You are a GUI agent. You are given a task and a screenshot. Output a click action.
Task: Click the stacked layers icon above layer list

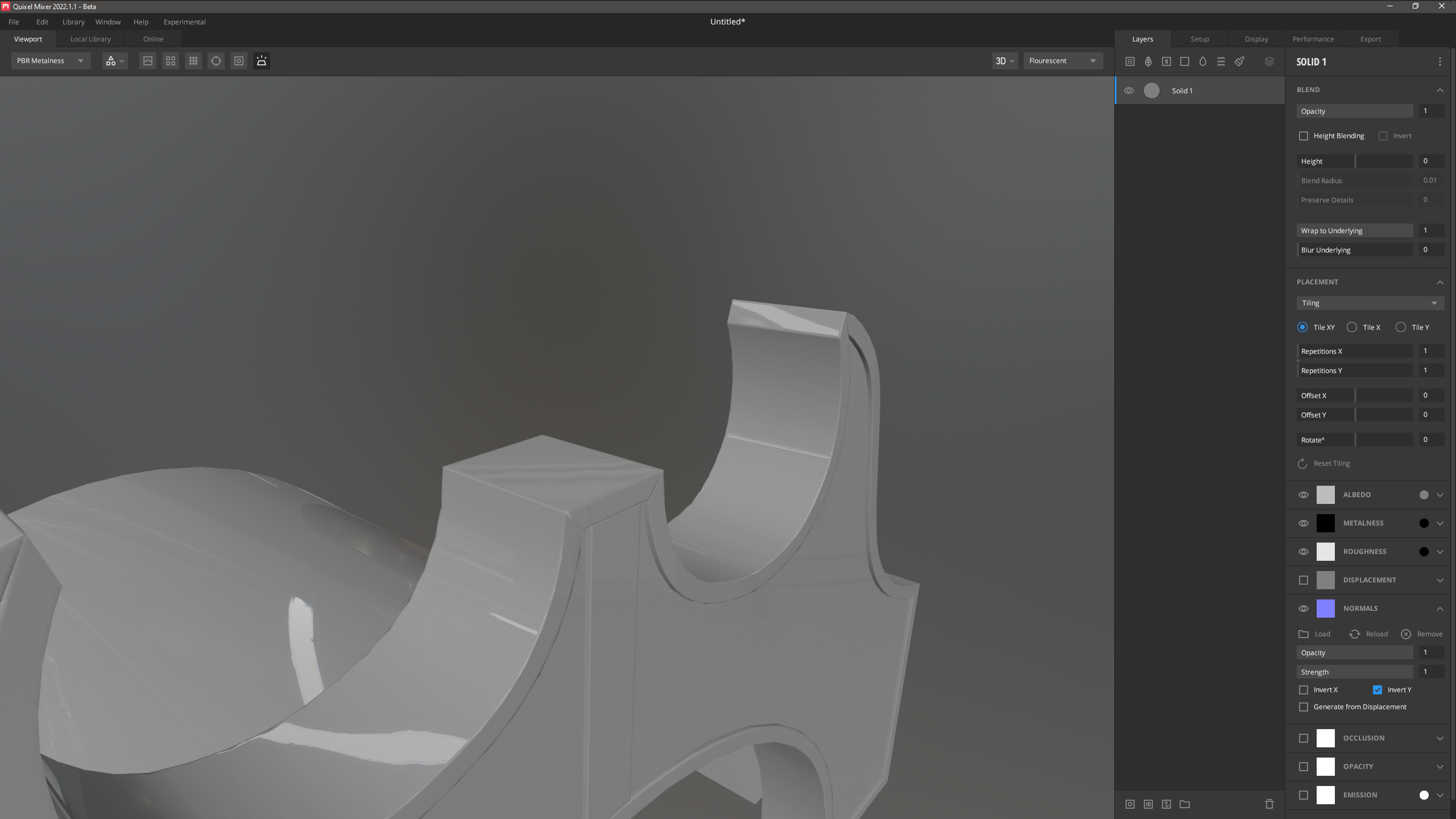click(1269, 61)
